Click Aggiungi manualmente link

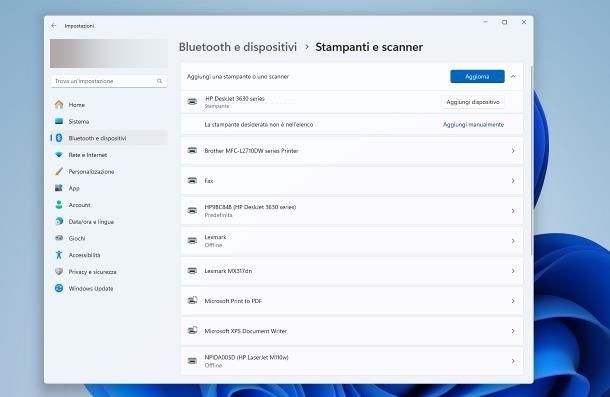tap(473, 125)
